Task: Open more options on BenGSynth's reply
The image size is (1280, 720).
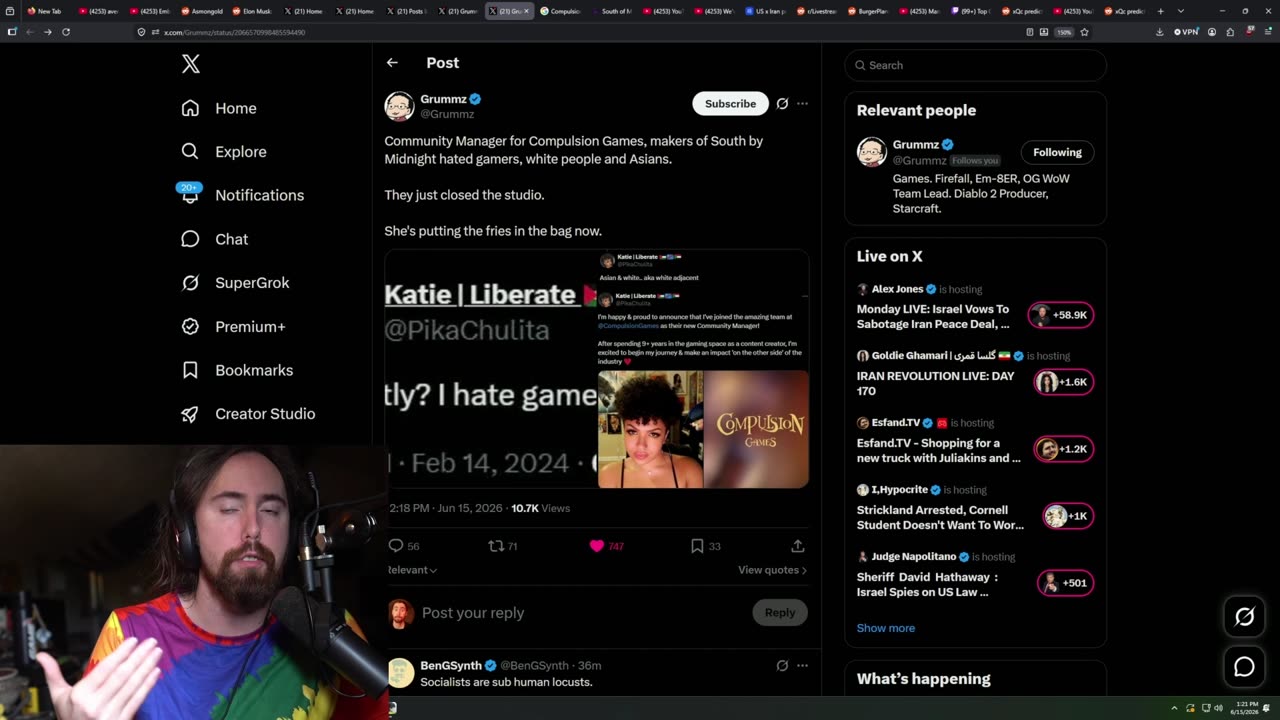Action: [x=802, y=665]
